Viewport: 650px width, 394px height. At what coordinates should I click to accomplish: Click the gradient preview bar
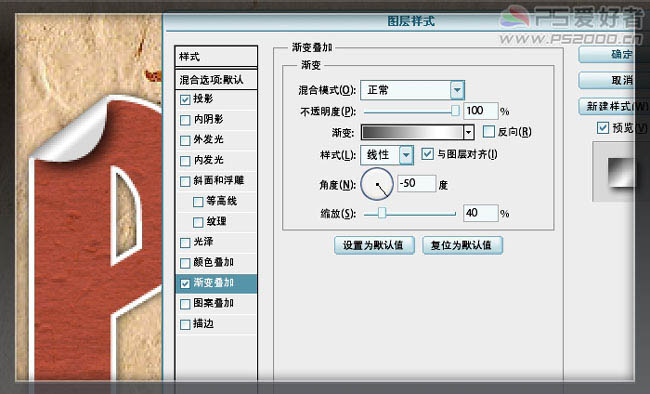412,133
